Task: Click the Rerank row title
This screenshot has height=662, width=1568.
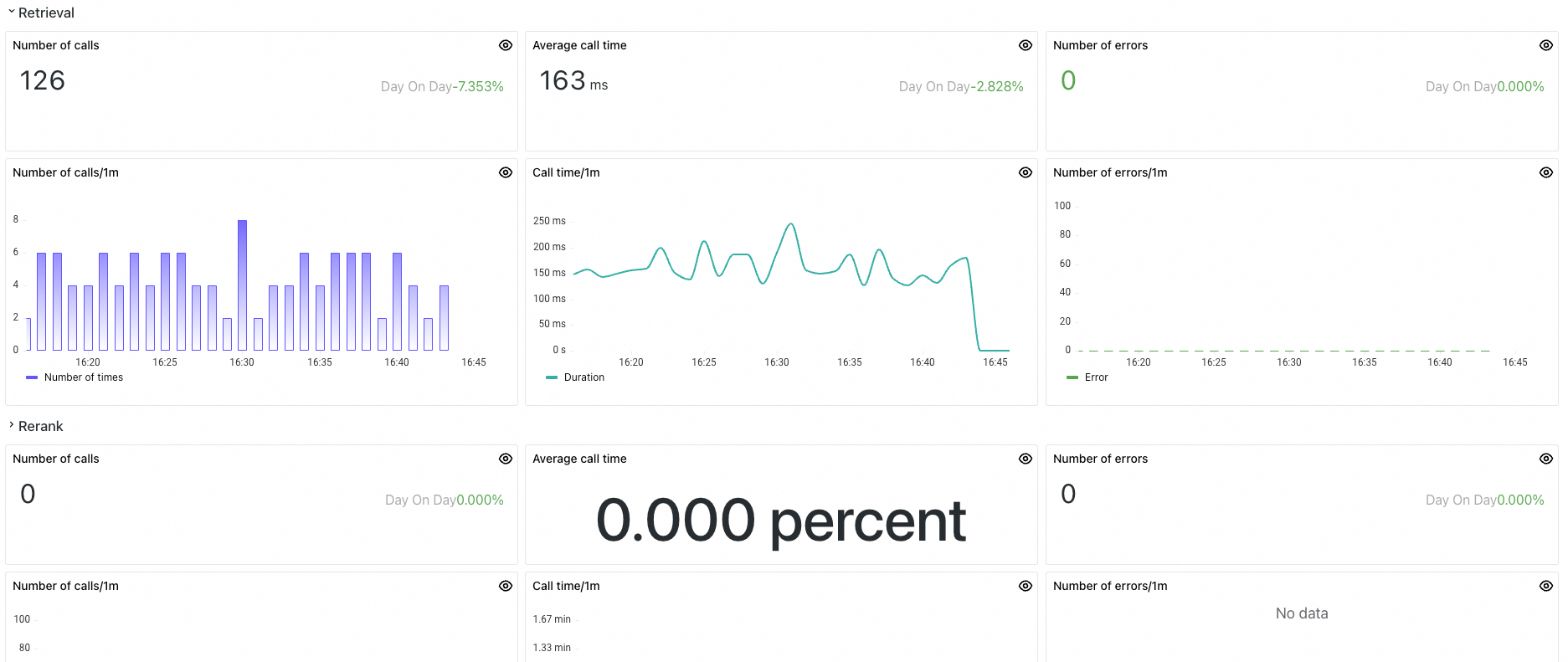Action: tap(41, 426)
